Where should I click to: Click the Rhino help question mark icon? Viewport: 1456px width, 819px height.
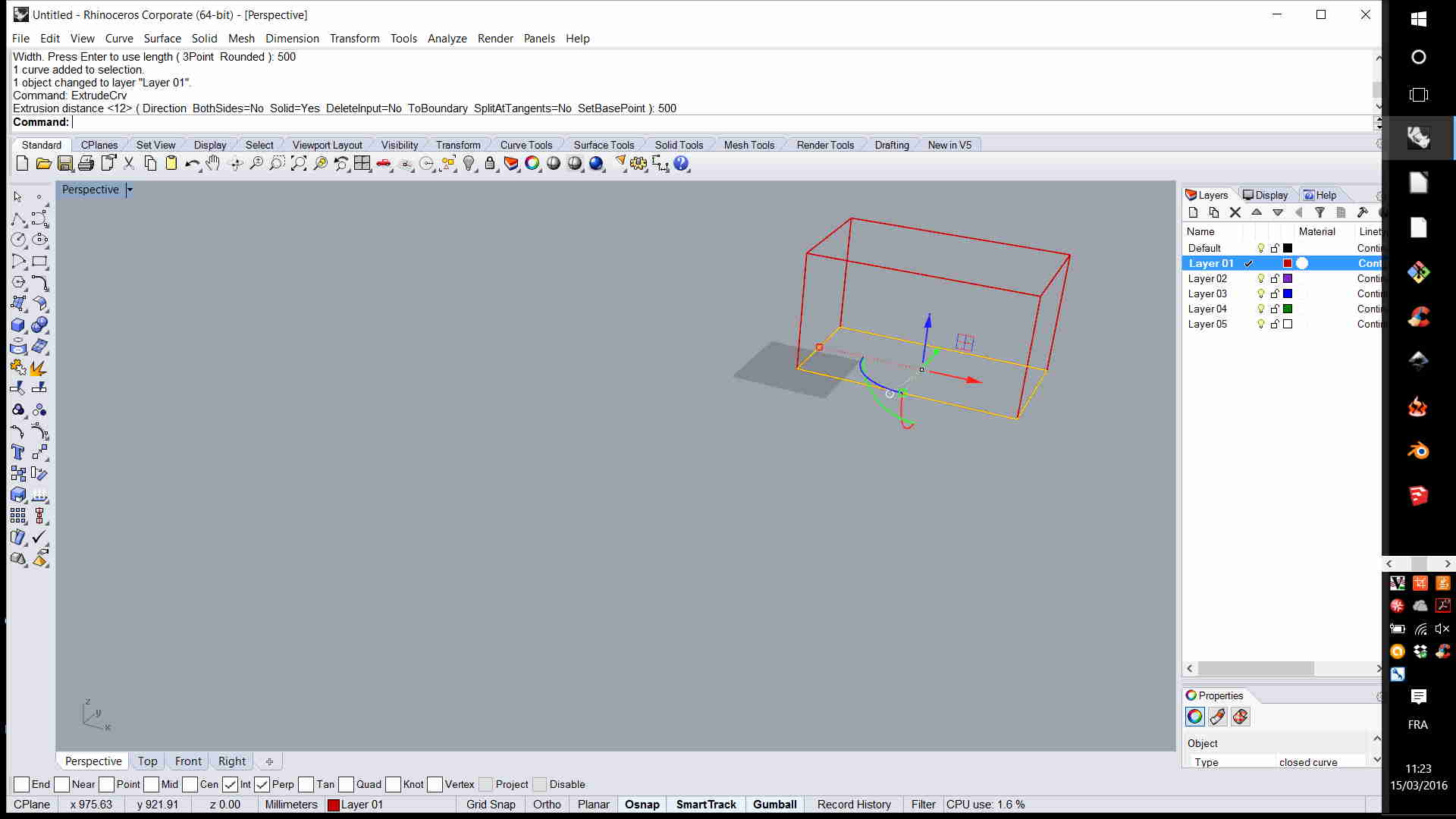point(681,163)
